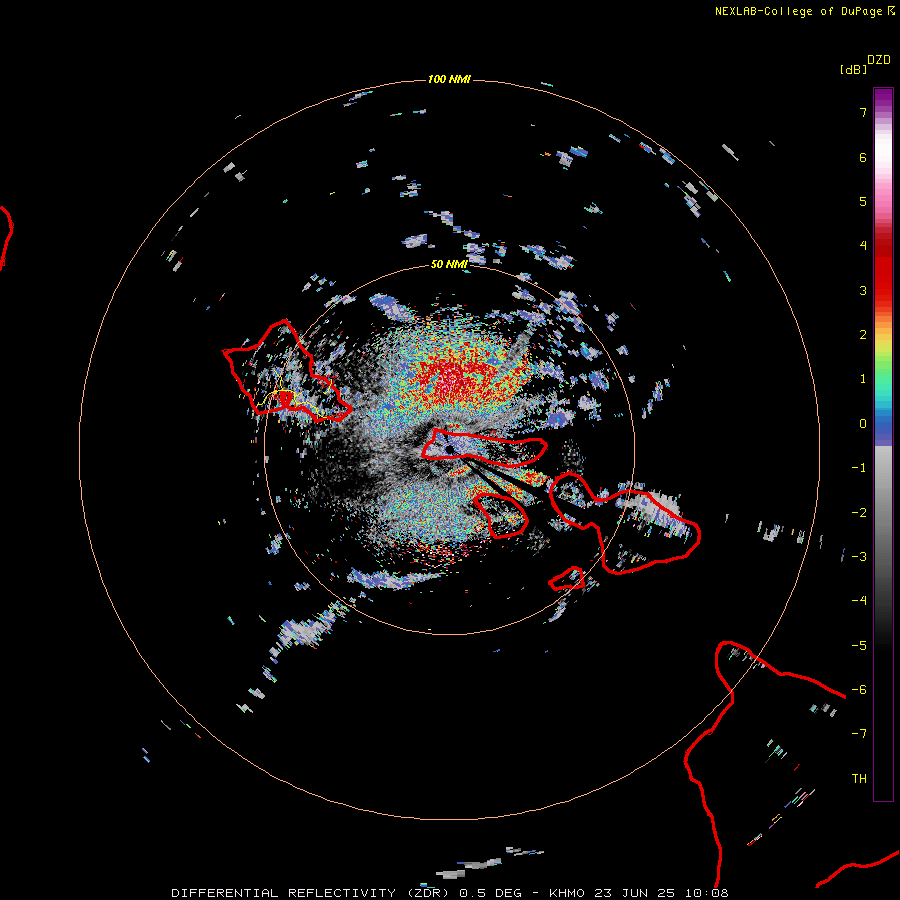The image size is (900, 900).
Task: Click the 5 tick label on the scale
Action: tap(863, 201)
